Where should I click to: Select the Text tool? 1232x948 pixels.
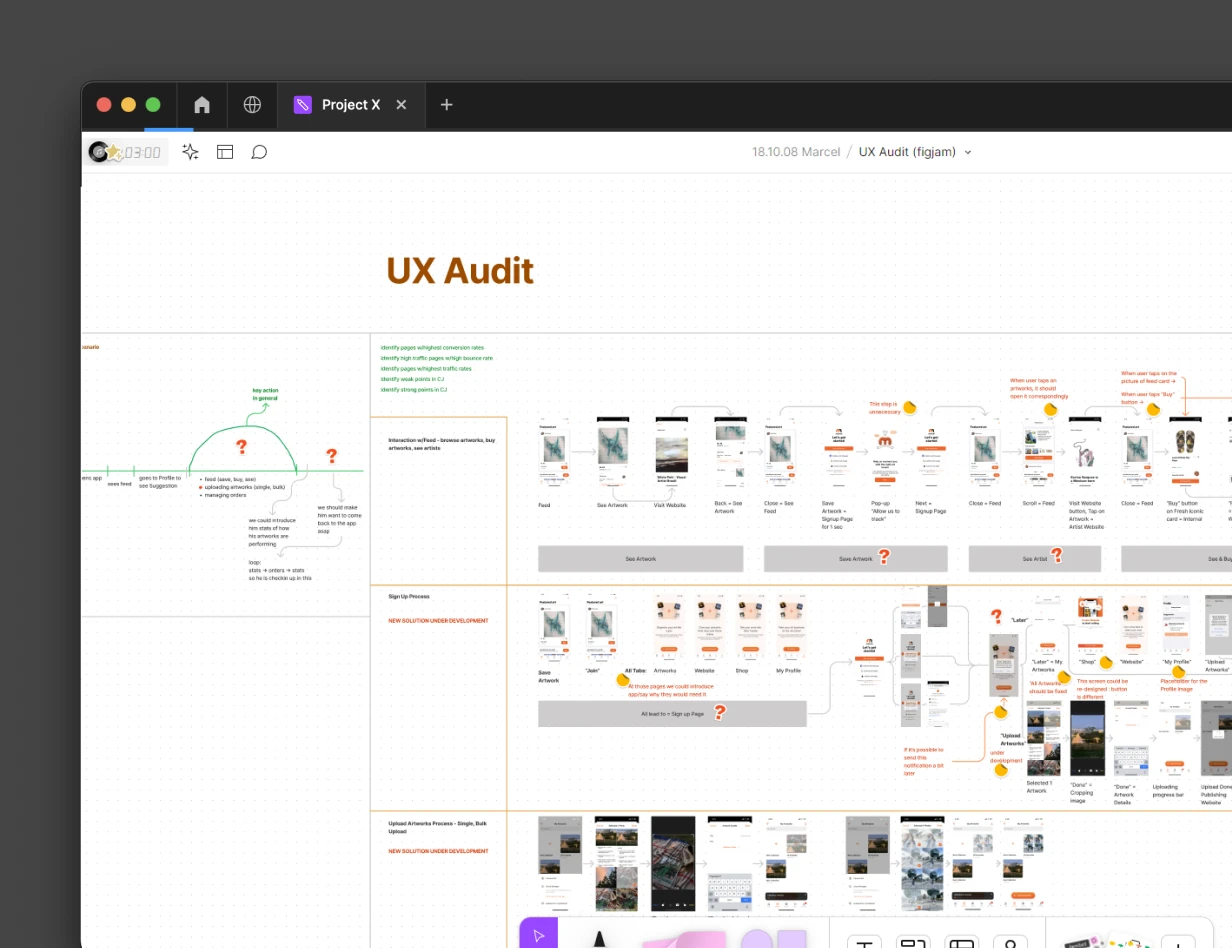click(864, 942)
